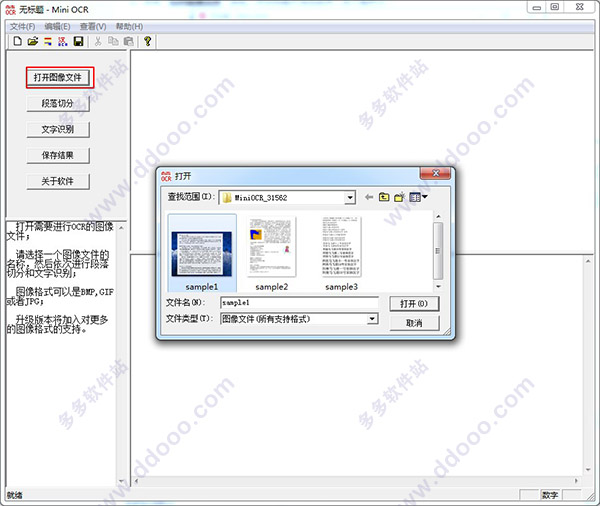Click the Cut scissors toolbar icon
Screen dimensions: 600x506
point(98,41)
